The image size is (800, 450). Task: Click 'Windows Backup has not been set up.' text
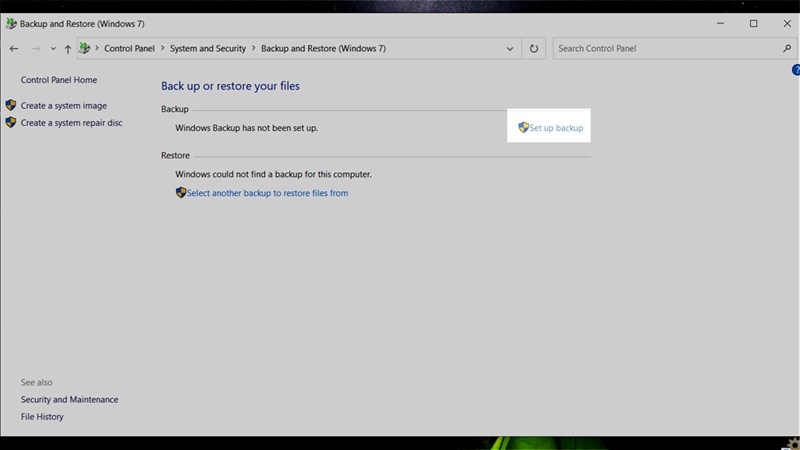point(246,128)
